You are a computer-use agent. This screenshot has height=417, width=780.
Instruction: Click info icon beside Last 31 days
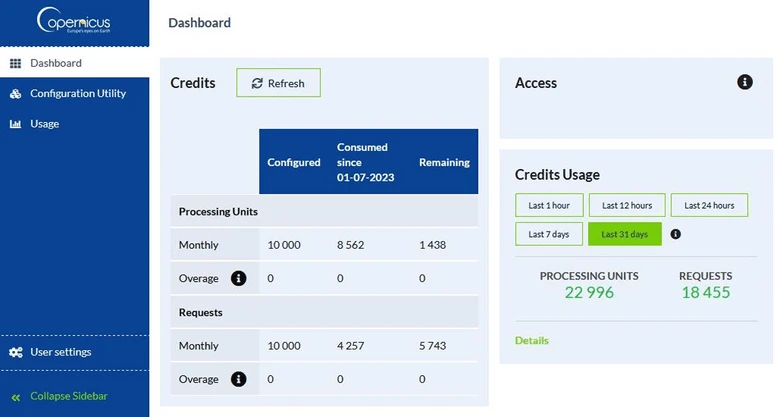[x=676, y=234]
